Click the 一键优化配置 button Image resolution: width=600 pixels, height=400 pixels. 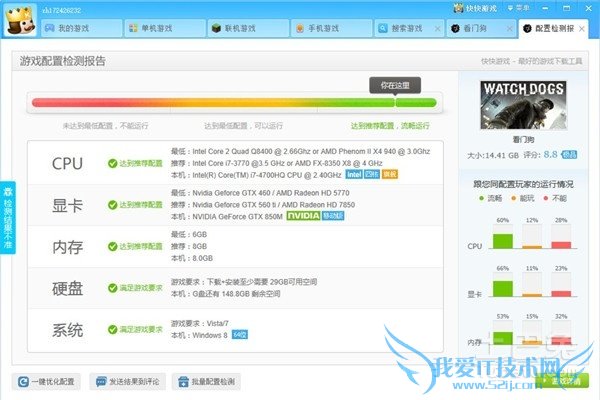(x=46, y=382)
